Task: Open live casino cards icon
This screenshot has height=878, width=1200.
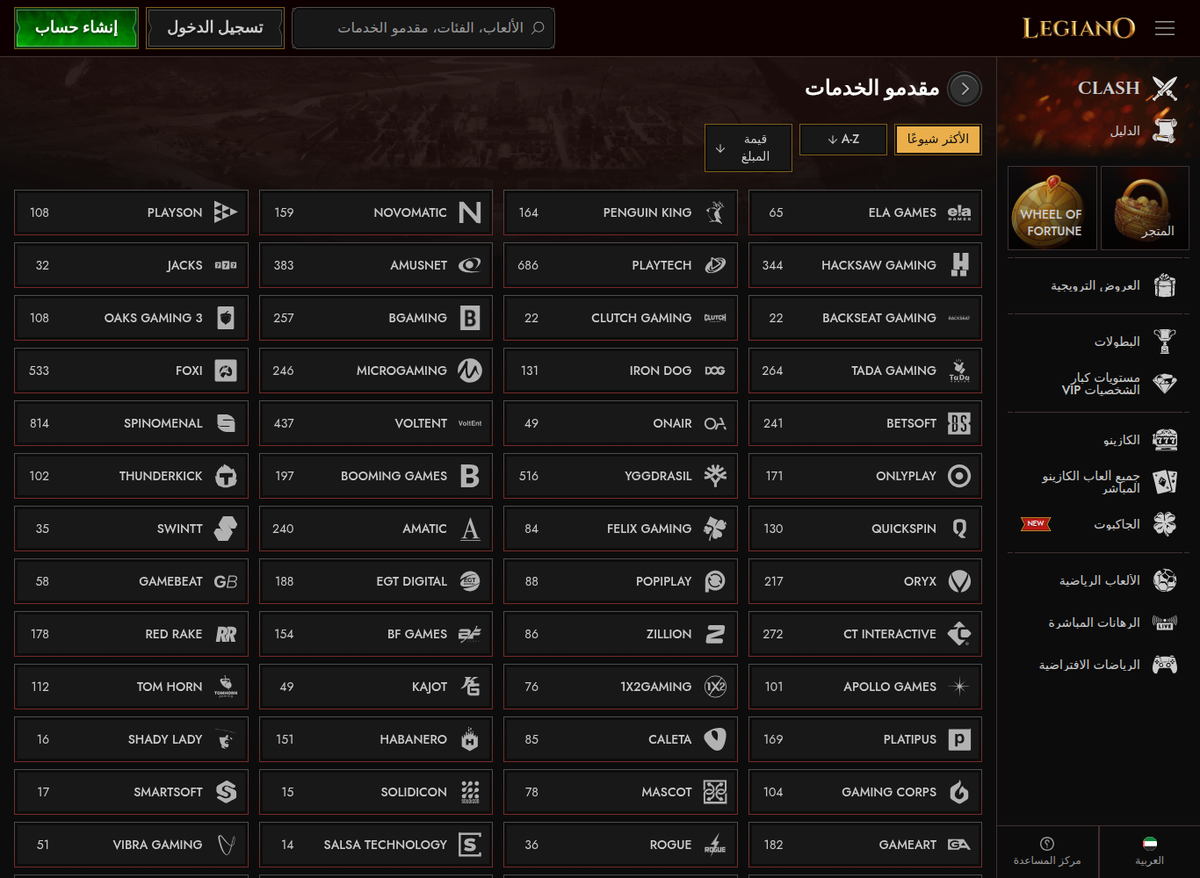Action: [x=1165, y=482]
